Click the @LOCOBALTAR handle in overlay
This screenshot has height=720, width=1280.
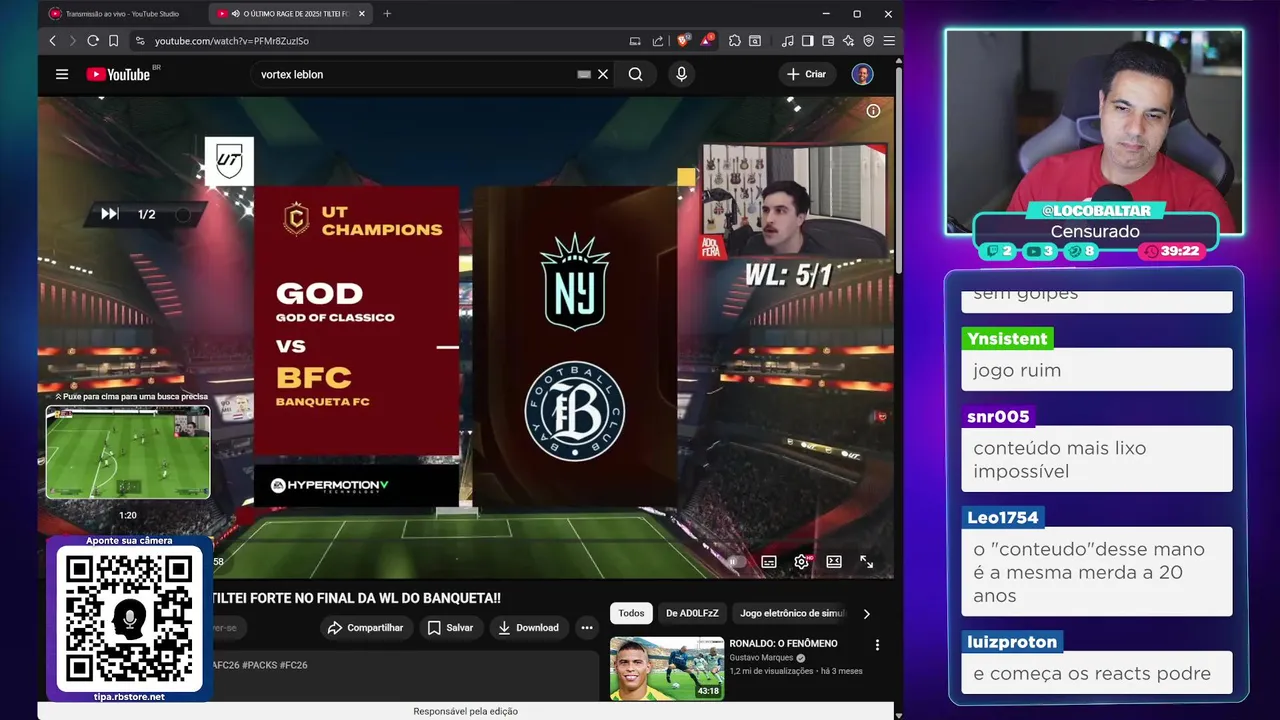(x=1095, y=211)
